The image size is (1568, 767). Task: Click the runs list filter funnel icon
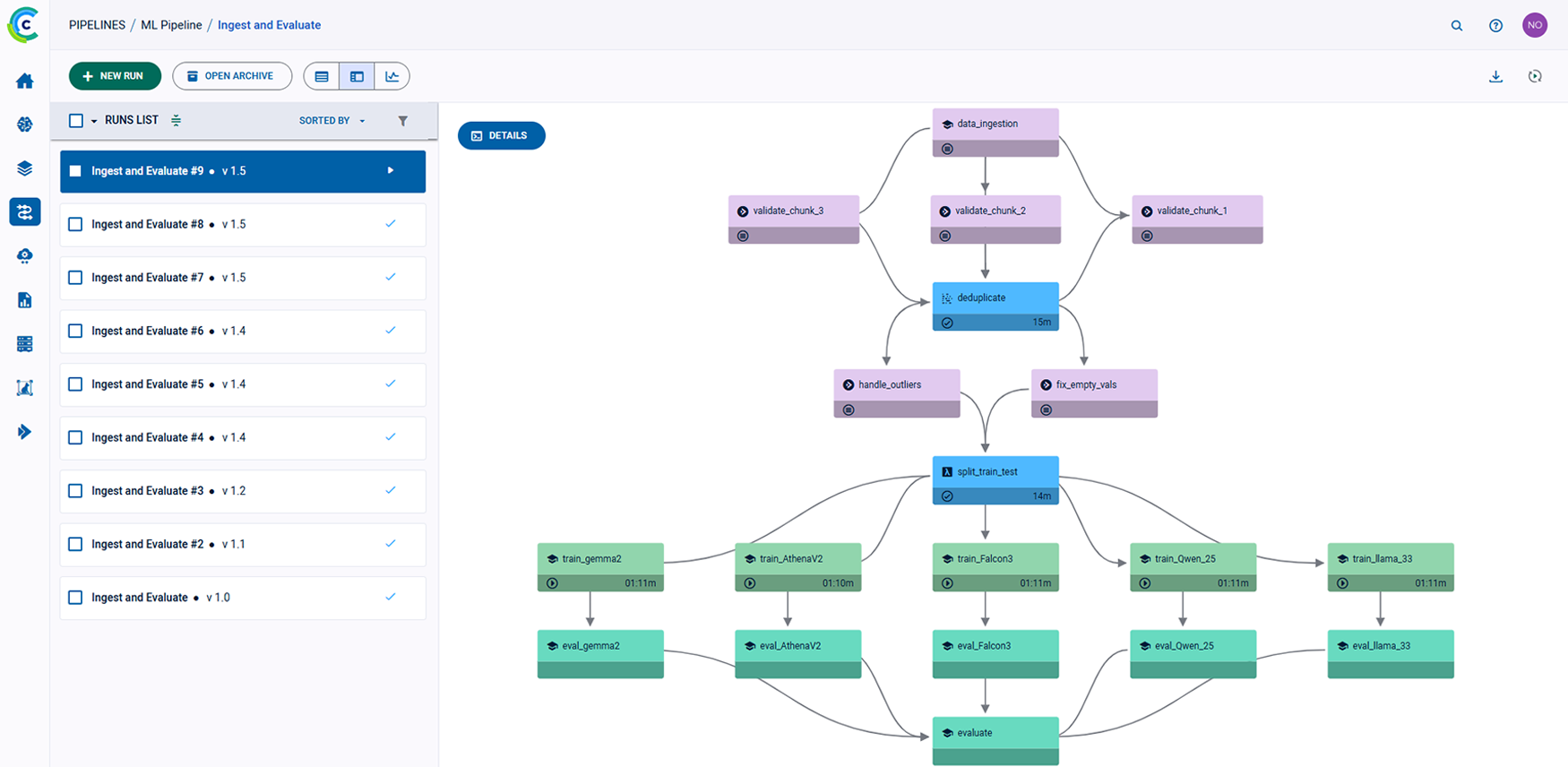pyautogui.click(x=403, y=121)
